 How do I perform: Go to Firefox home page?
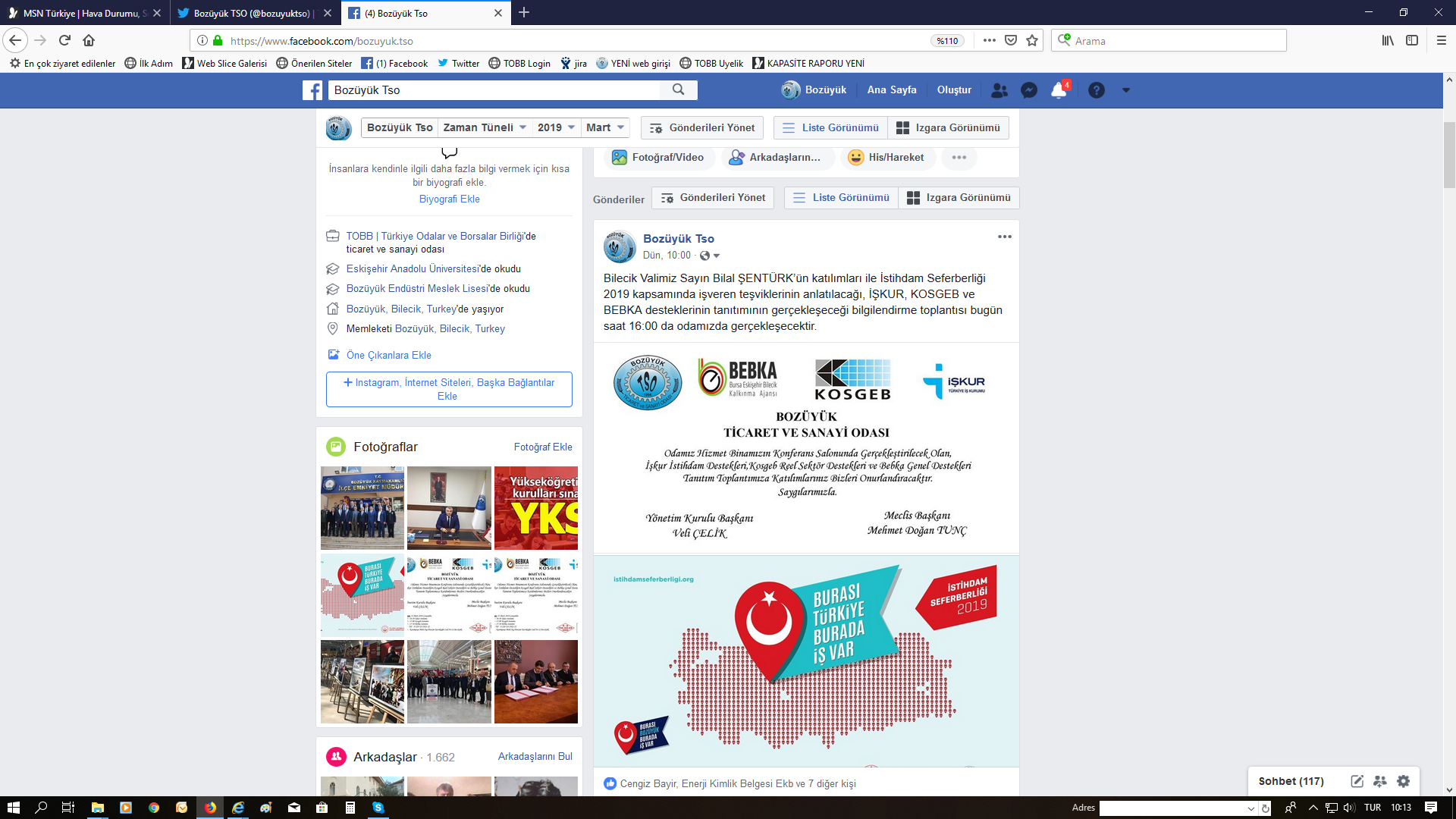(x=89, y=40)
